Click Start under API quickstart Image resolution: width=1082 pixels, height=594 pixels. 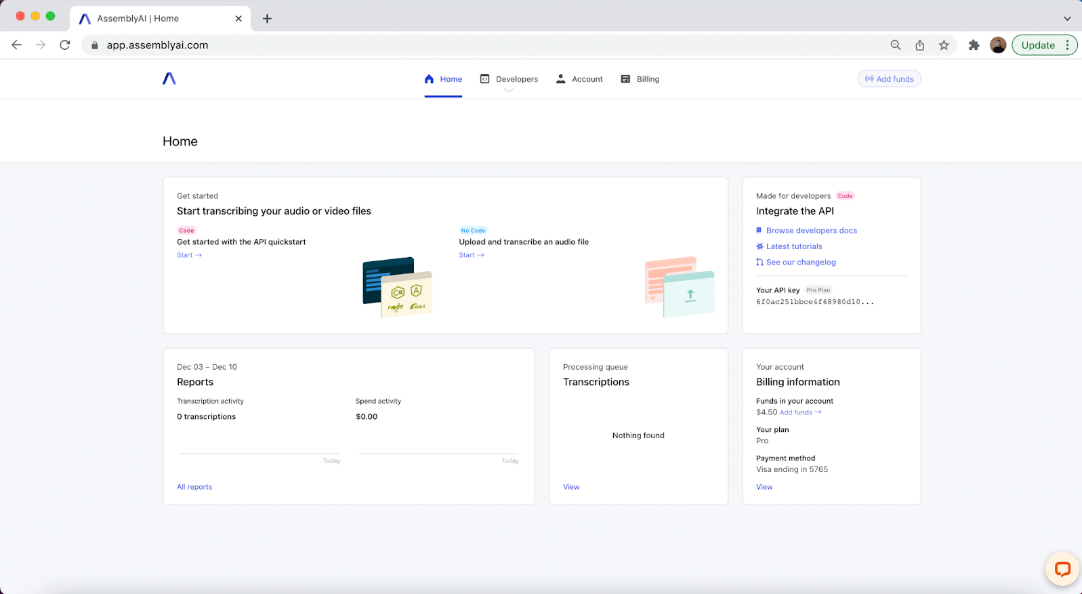pos(189,255)
